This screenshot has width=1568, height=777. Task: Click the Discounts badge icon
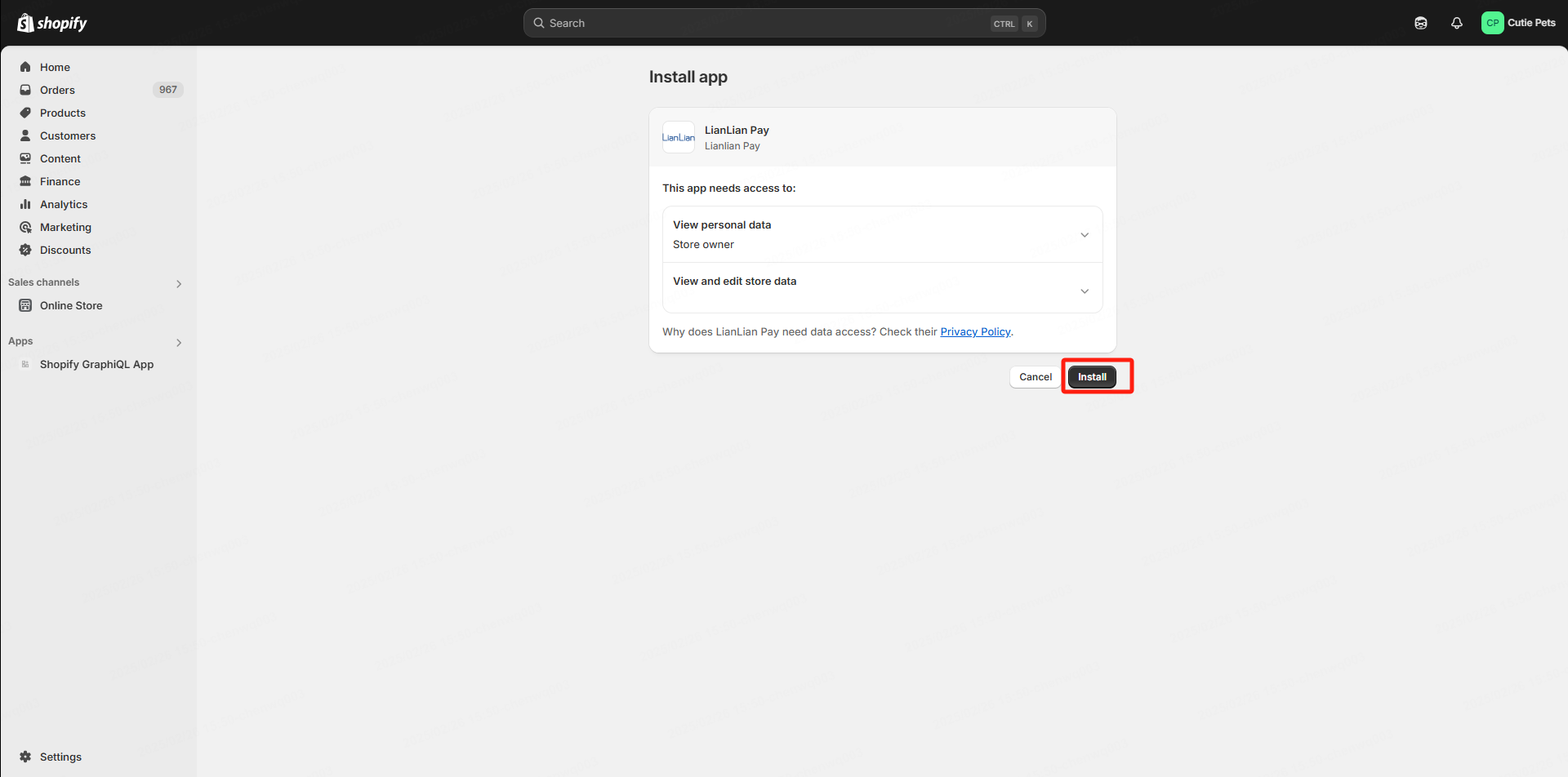point(25,250)
